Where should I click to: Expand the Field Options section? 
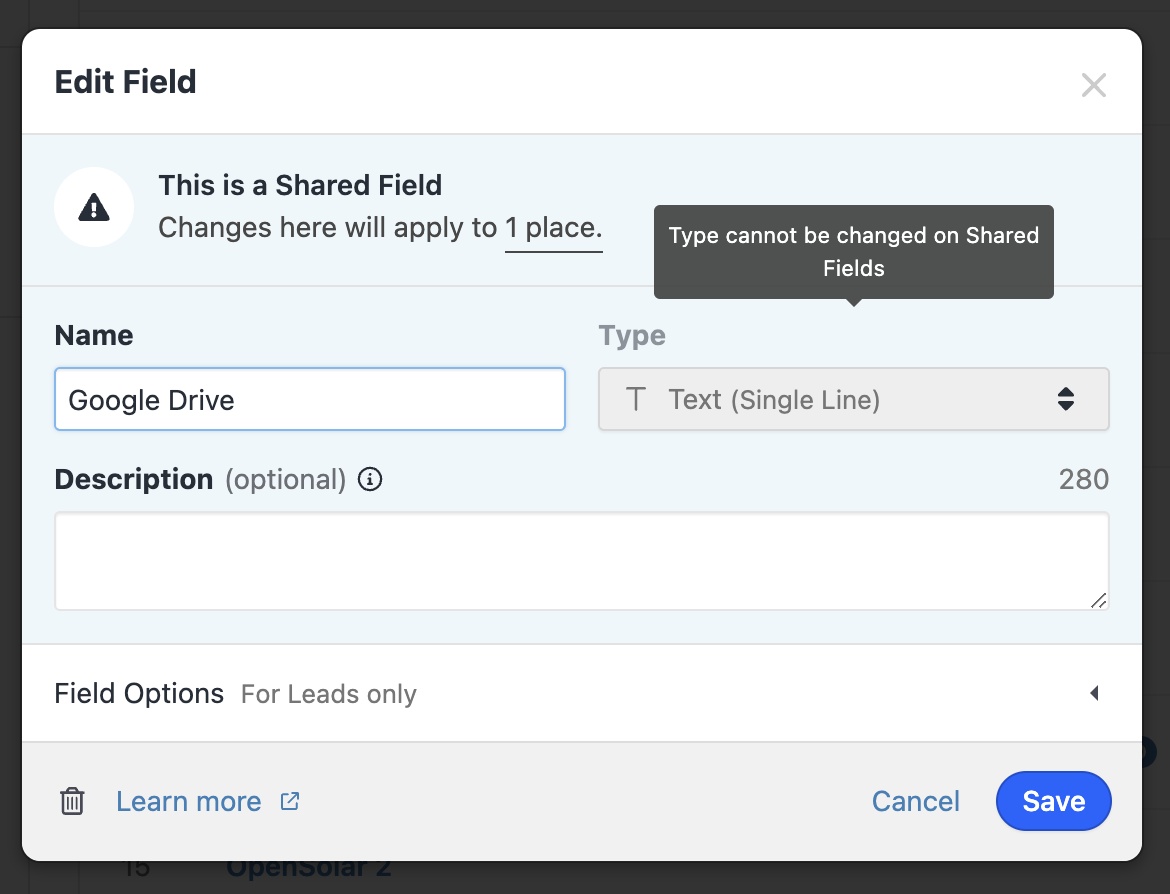pyautogui.click(x=139, y=694)
